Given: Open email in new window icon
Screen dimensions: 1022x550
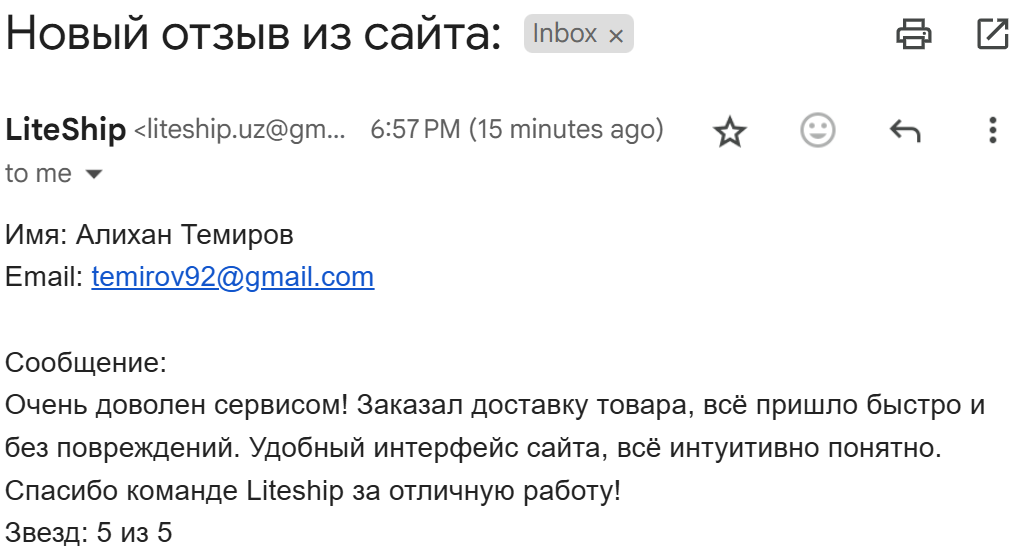Looking at the screenshot, I should 993,34.
